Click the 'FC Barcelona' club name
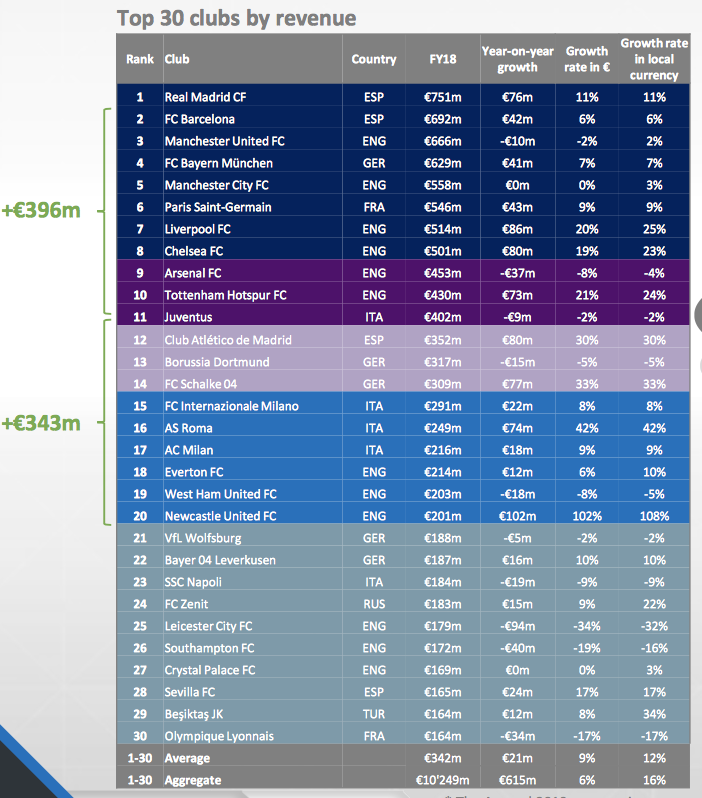702x798 pixels. (200, 119)
